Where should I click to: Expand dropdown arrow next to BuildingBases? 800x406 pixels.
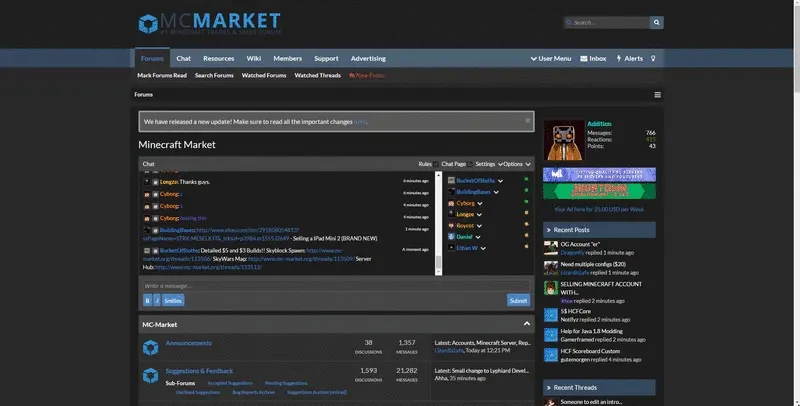[x=496, y=192]
